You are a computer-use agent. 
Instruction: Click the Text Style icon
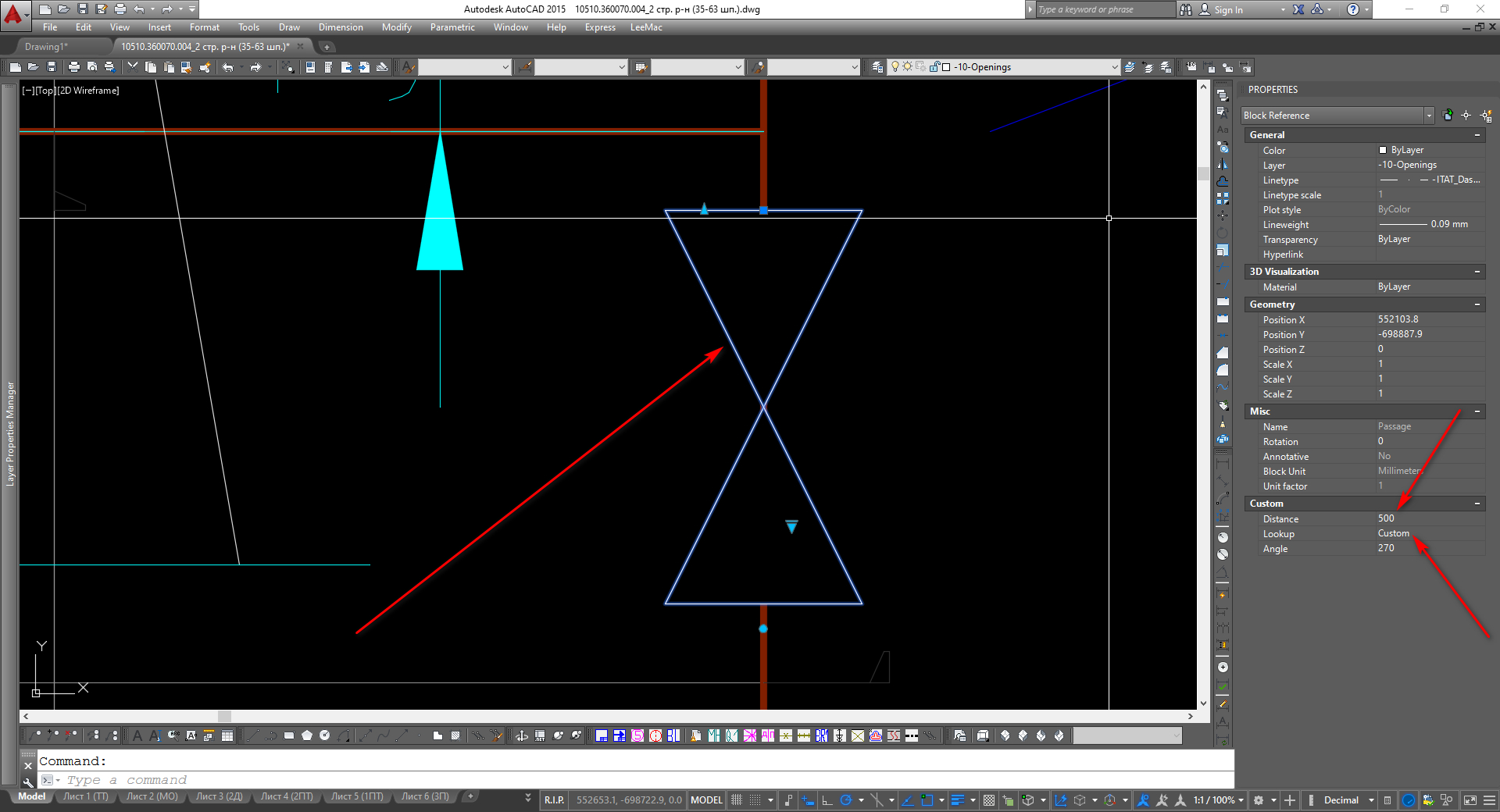(408, 67)
